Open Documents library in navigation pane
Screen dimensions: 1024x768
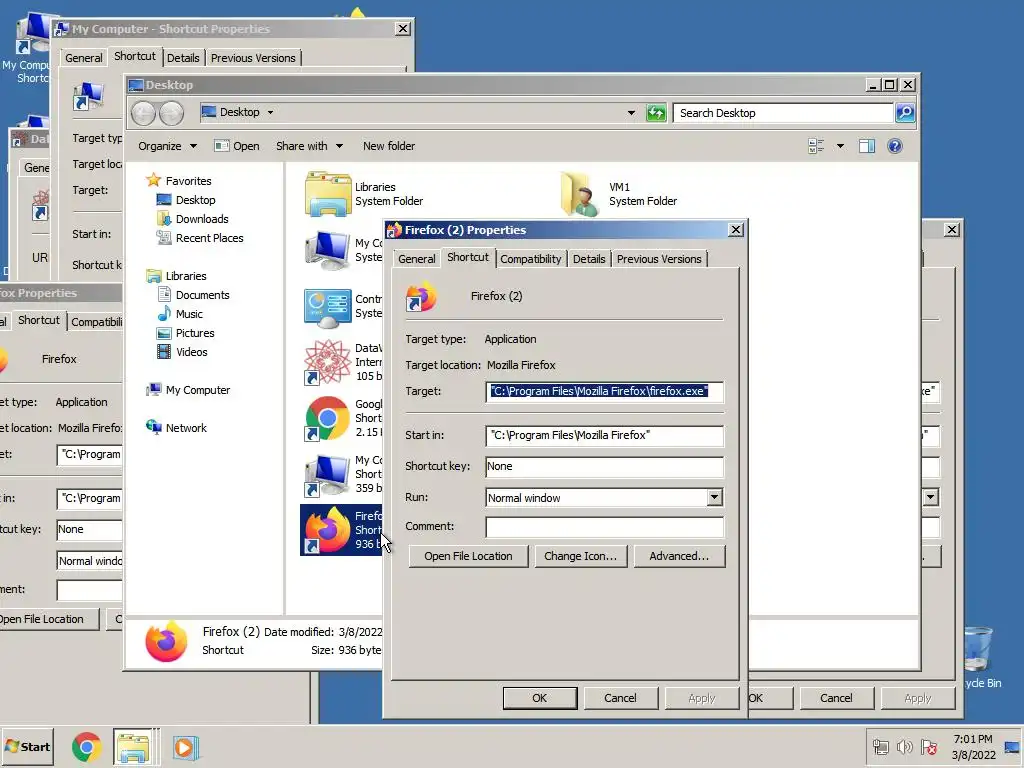pos(193,295)
